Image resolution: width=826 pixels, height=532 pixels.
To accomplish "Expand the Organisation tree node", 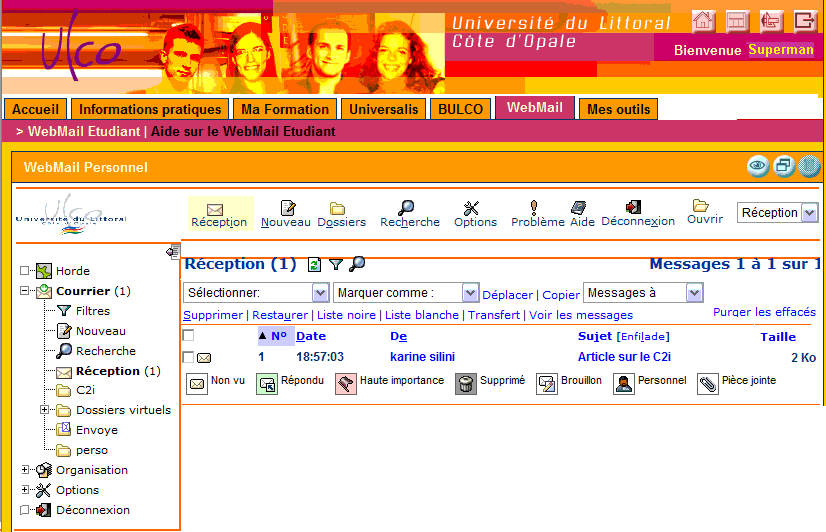I will (25, 469).
